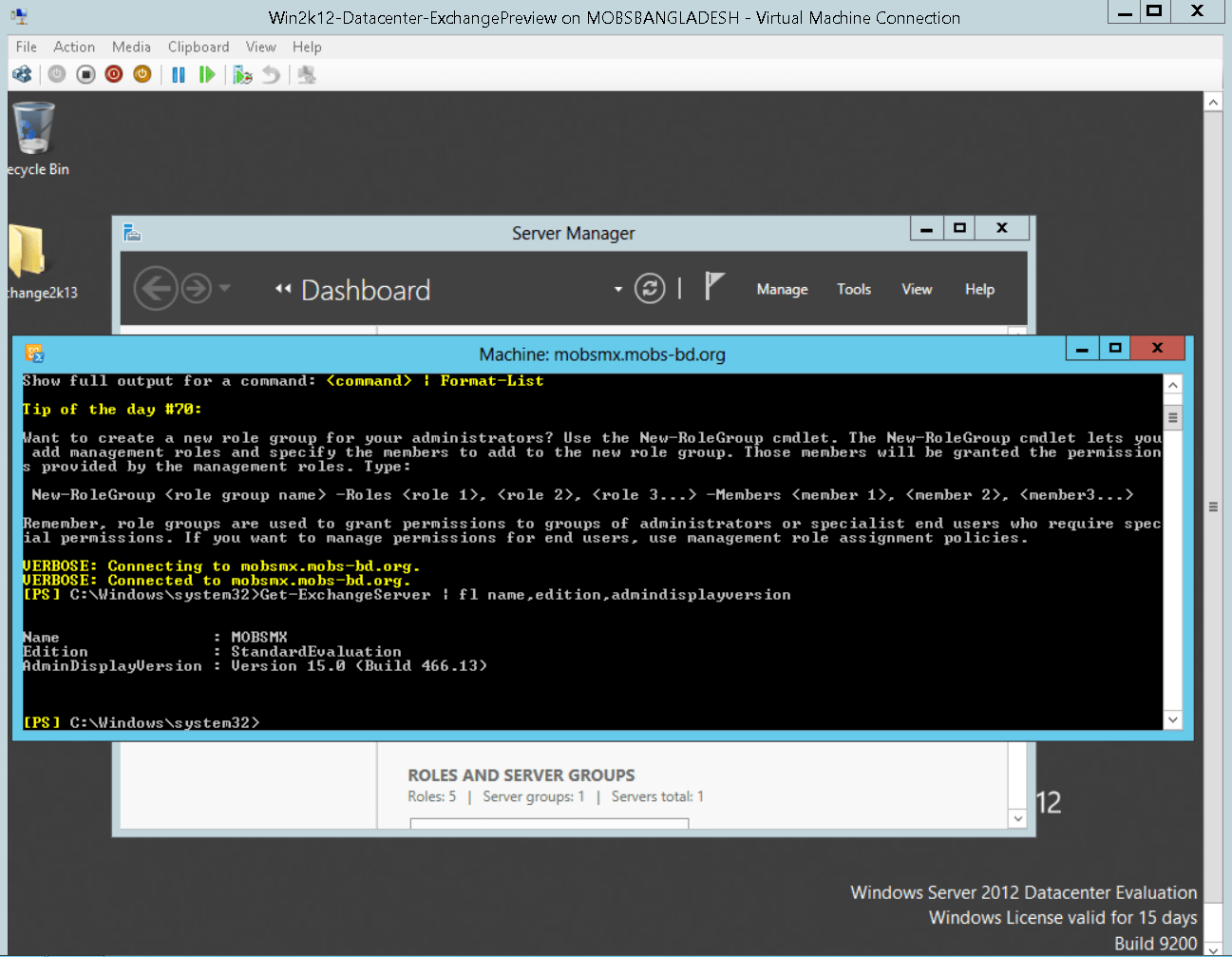Pause the virtual machine
Screen dimensions: 1232x957
[x=179, y=74]
